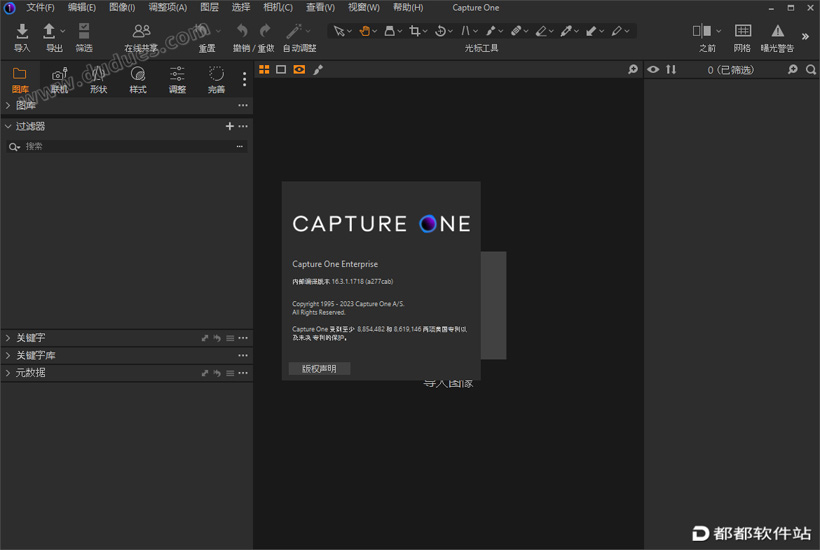Switch to the 调整 (Adjust) tool tab
Image resolution: width=820 pixels, height=550 pixels.
[x=177, y=80]
